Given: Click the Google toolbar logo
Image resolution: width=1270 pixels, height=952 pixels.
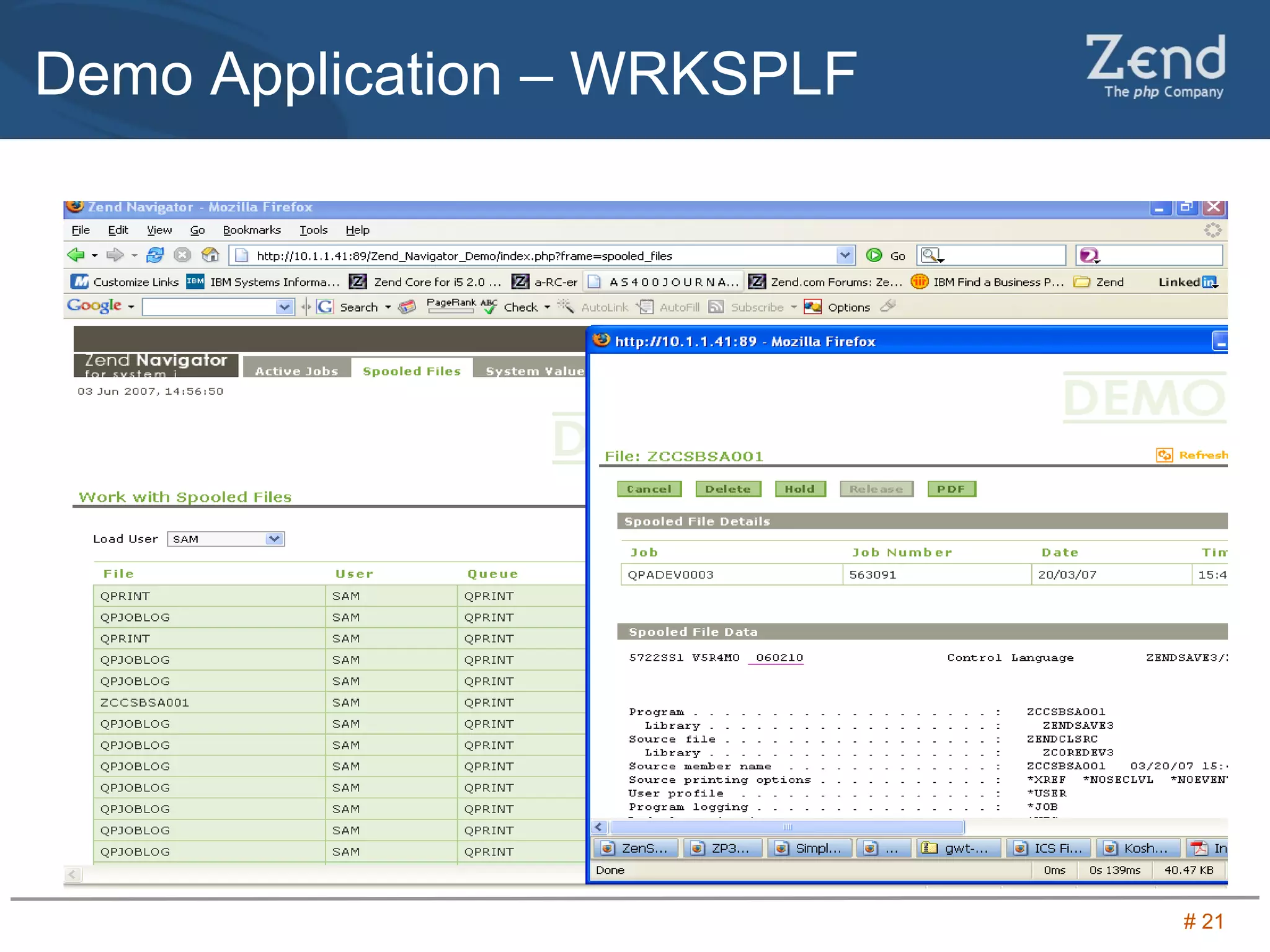Looking at the screenshot, I should tap(94, 306).
